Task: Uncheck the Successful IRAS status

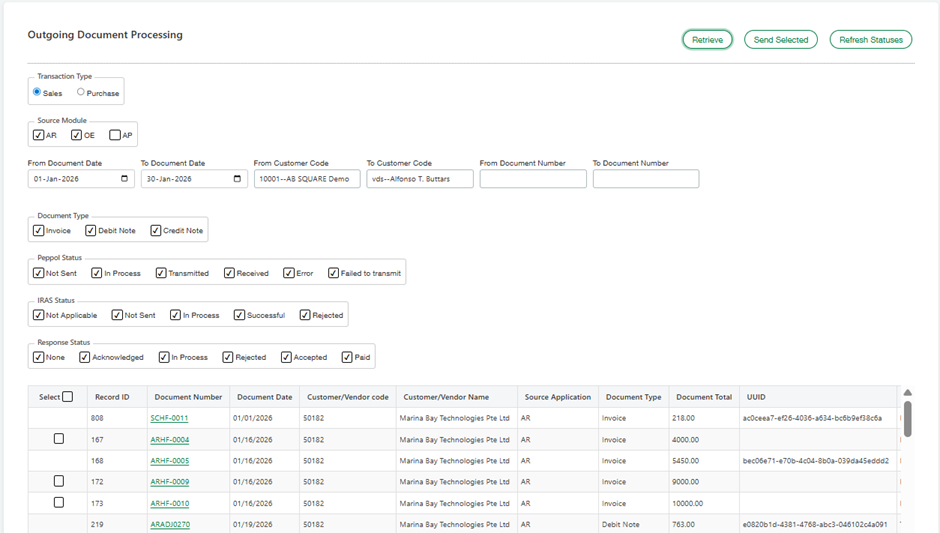Action: [240, 315]
